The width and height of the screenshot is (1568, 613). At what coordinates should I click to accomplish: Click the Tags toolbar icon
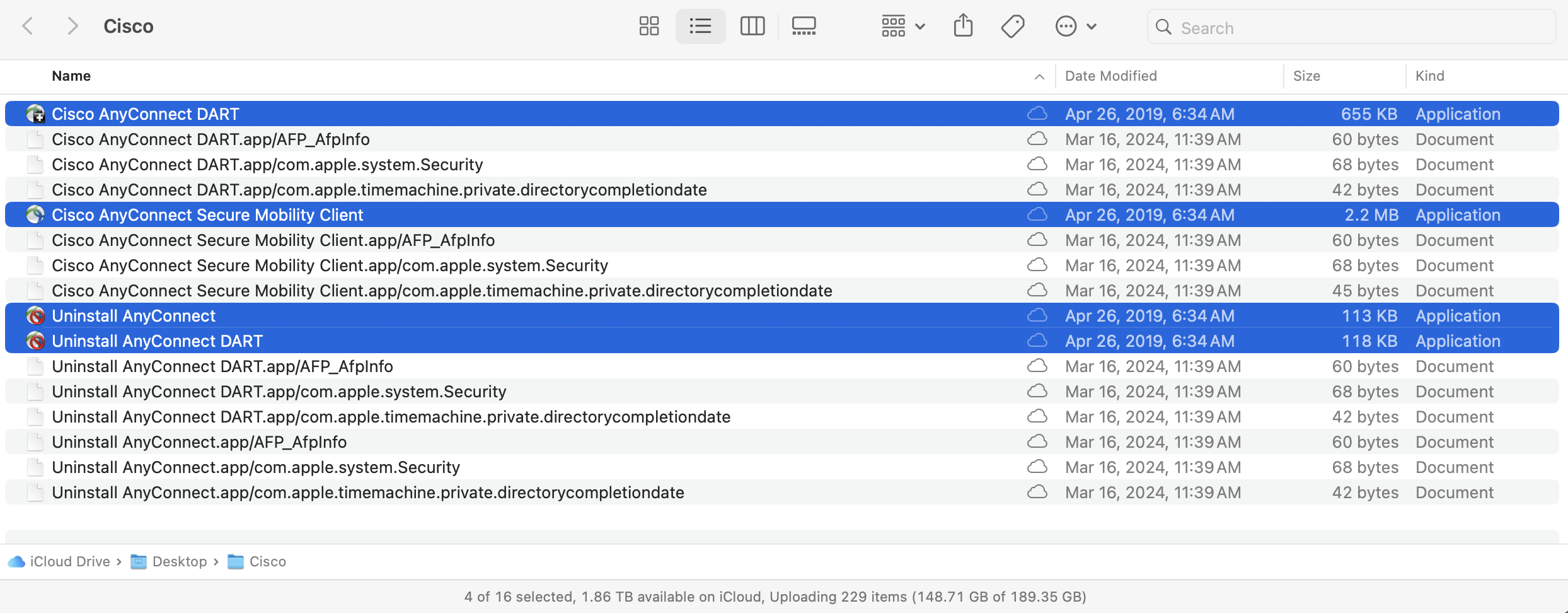(x=1012, y=26)
